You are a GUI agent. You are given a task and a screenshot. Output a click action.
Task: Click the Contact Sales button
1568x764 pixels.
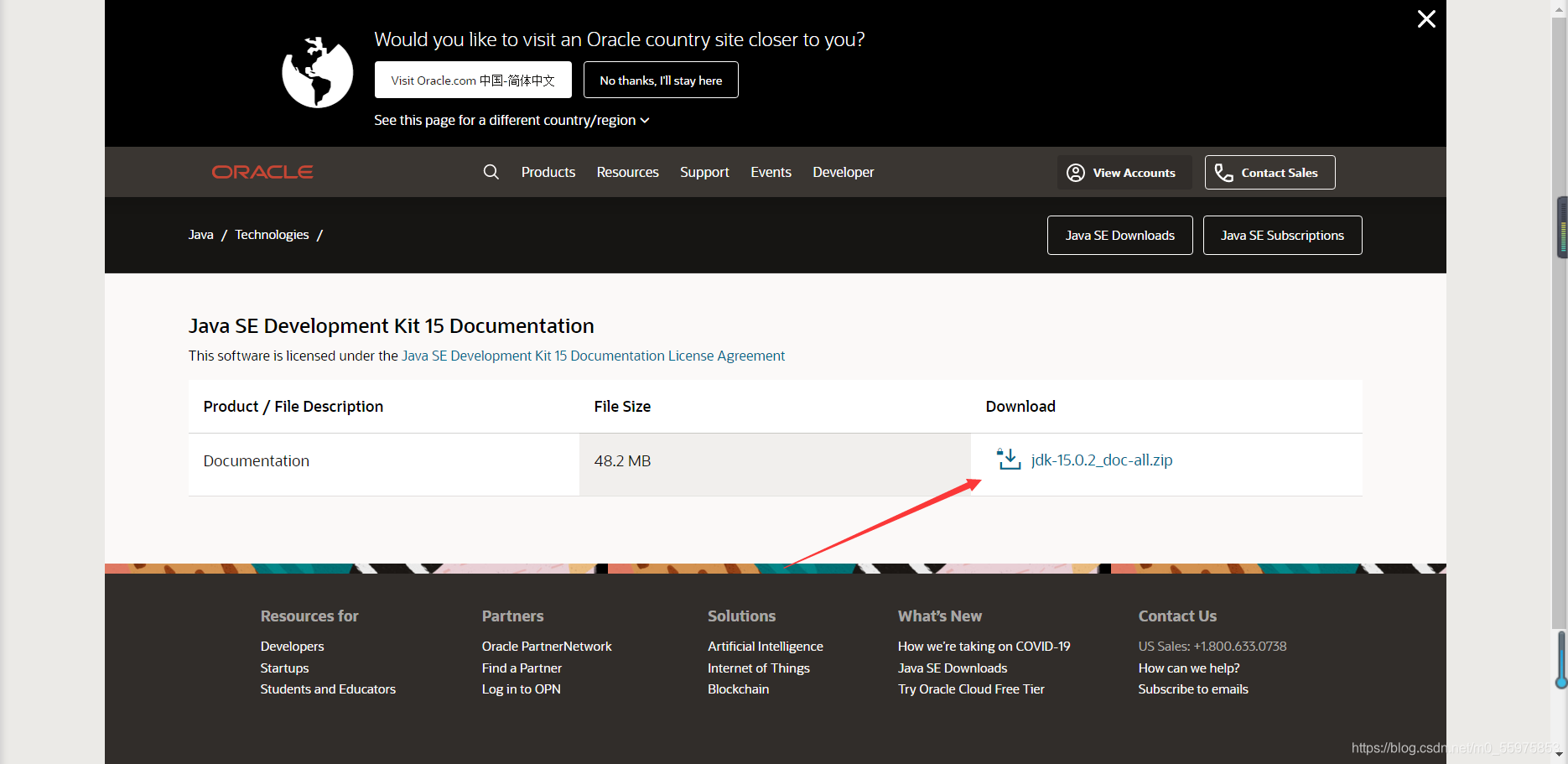coord(1270,173)
